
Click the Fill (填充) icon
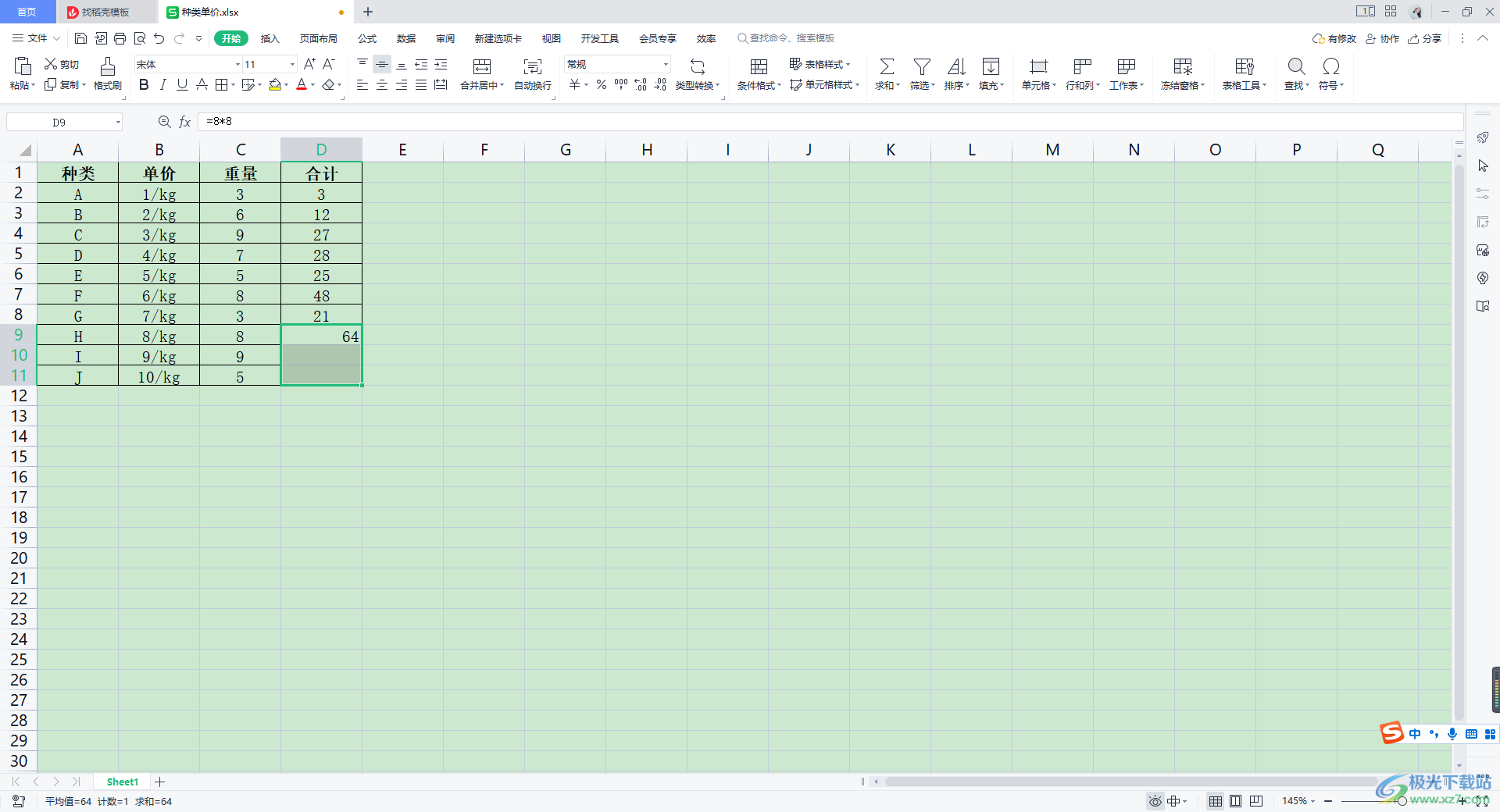pos(991,66)
